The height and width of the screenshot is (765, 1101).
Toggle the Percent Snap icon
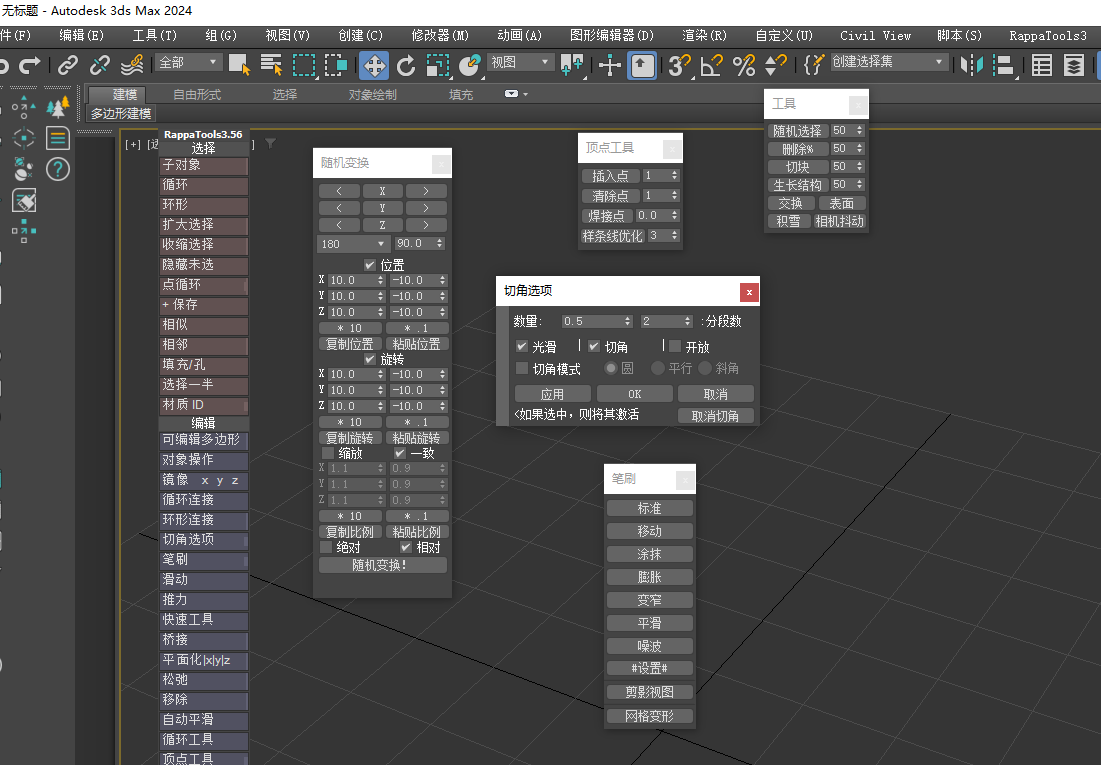click(744, 65)
